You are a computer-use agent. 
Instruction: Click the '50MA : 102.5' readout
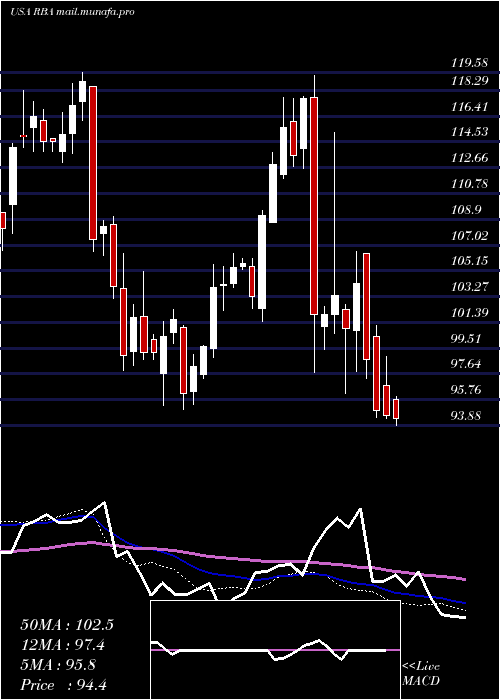[67, 625]
